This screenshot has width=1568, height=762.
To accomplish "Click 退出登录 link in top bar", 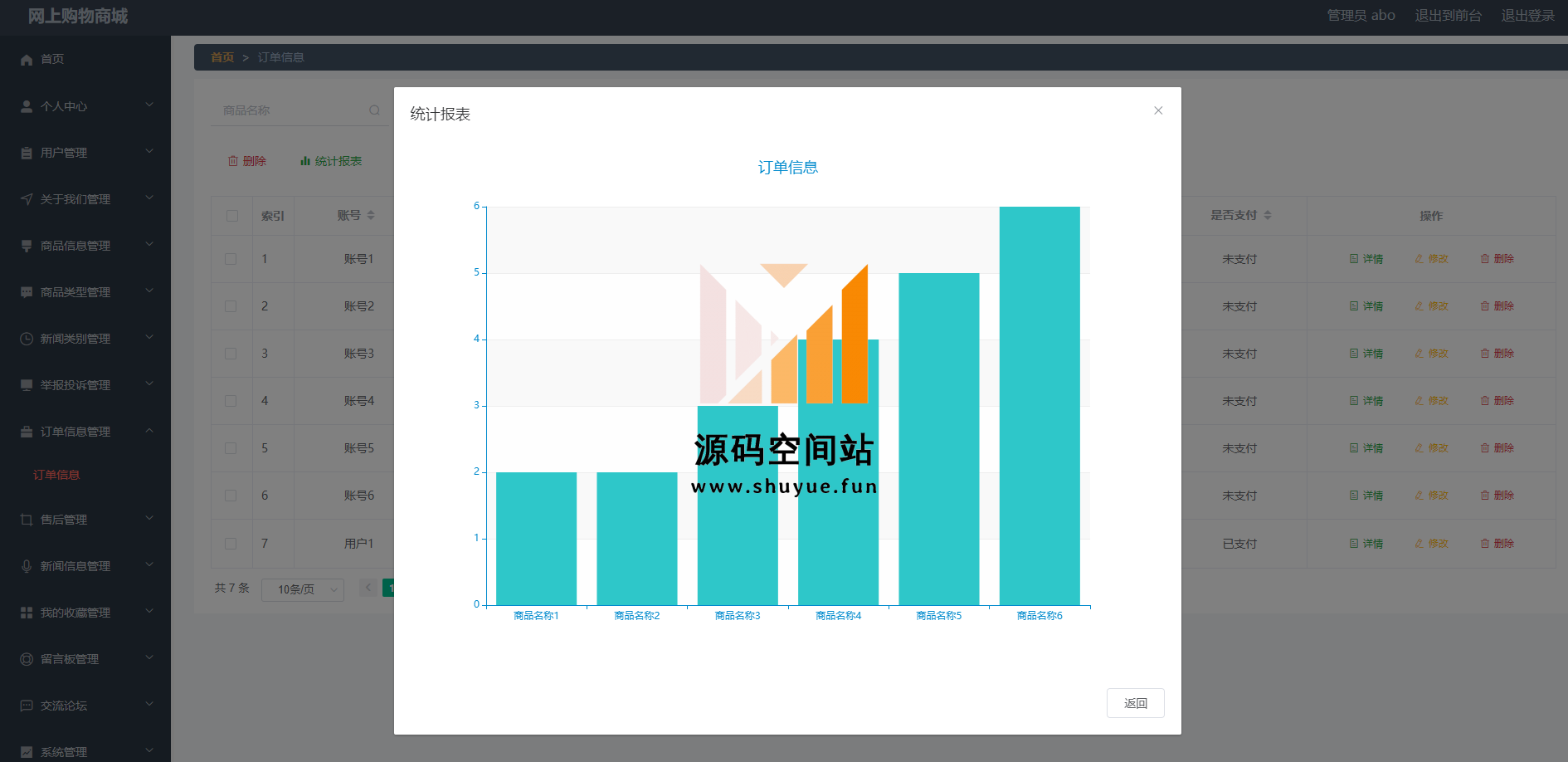I will pos(1527,16).
